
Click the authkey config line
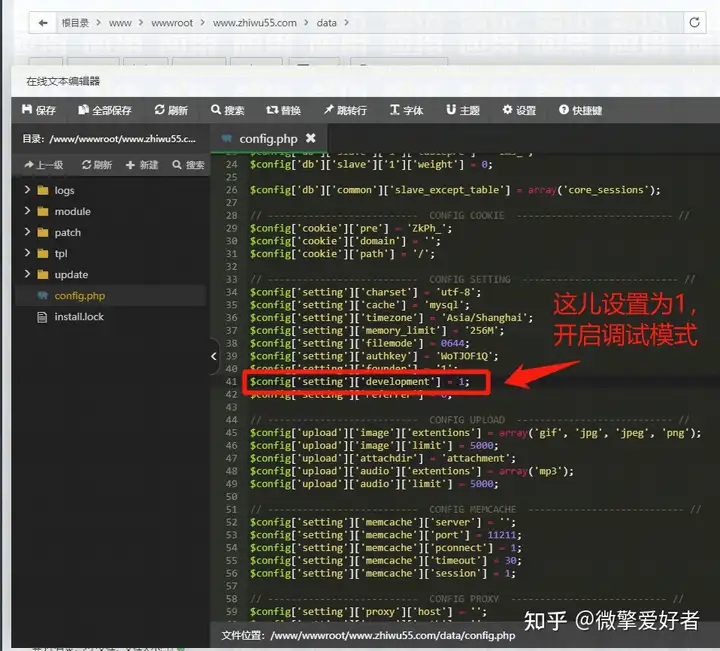pos(374,356)
